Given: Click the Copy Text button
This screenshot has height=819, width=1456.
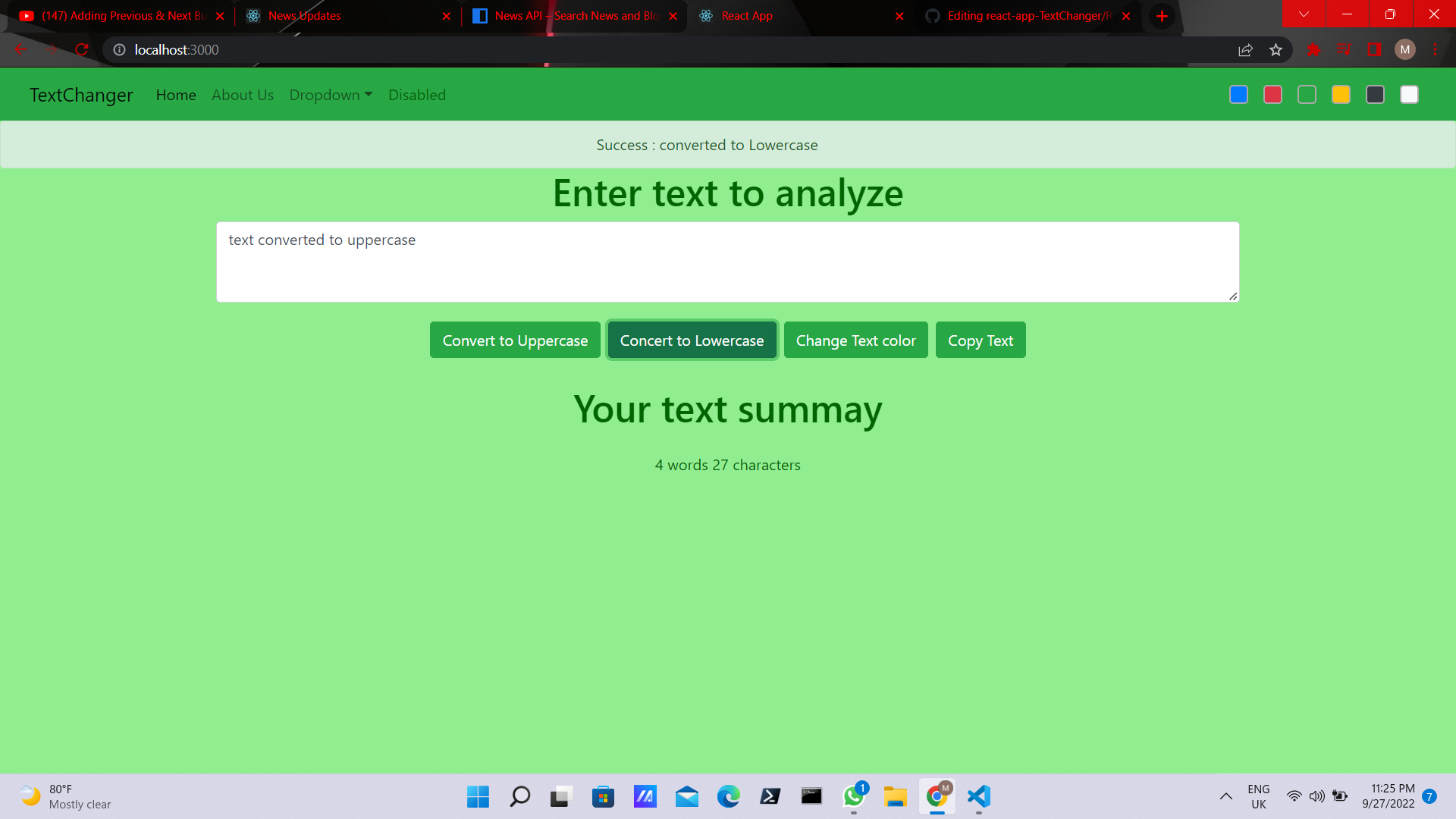Looking at the screenshot, I should click(x=981, y=340).
